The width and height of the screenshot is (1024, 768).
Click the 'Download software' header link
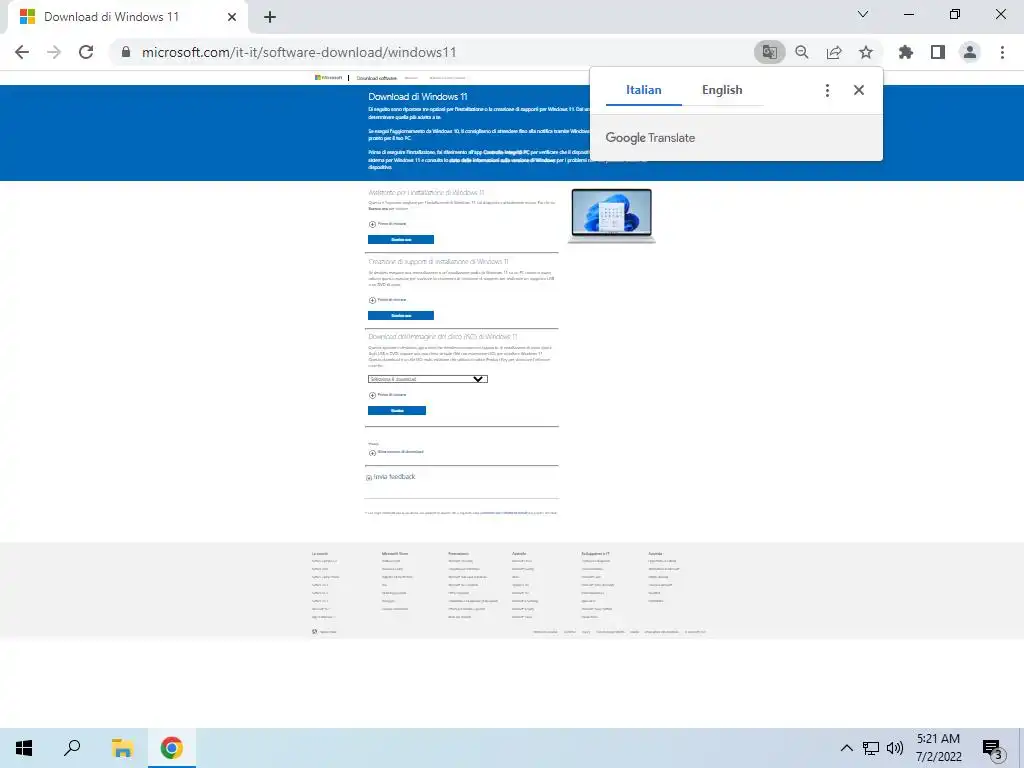tap(376, 78)
